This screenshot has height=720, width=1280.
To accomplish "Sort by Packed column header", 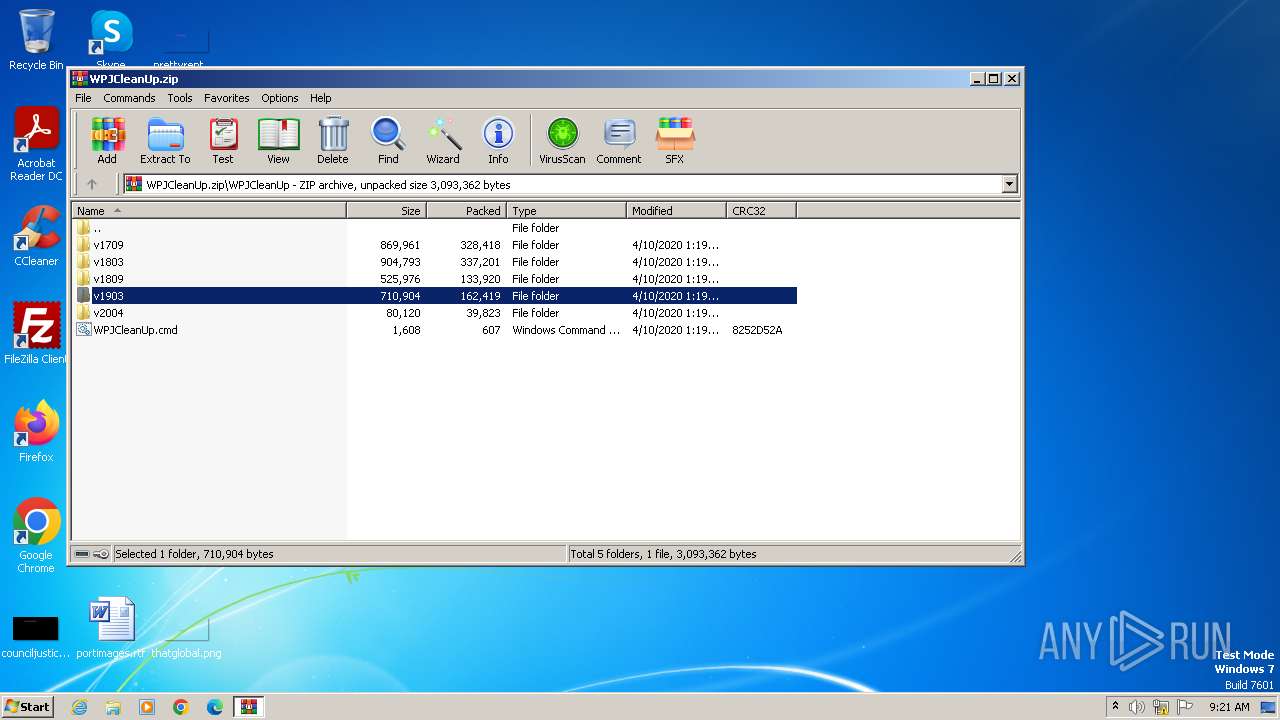I will click(467, 211).
